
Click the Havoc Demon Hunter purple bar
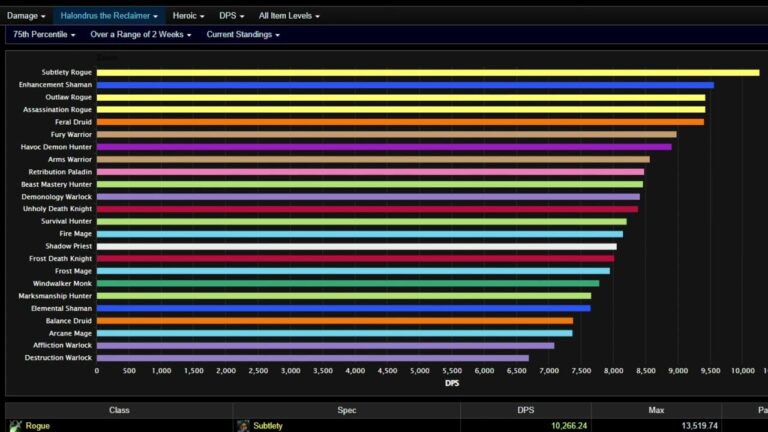tap(384, 147)
